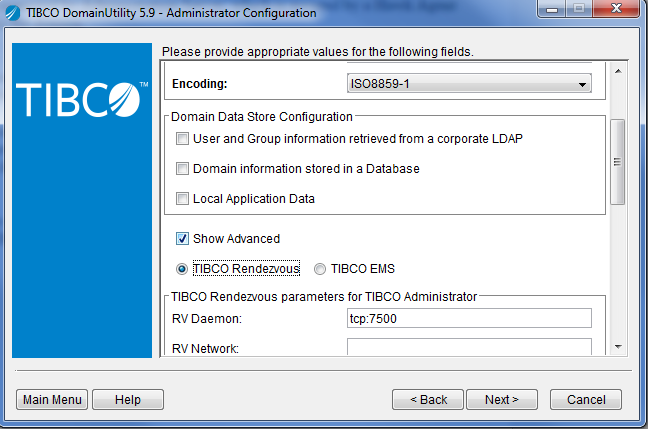
Task: Click the Next button
Action: (x=502, y=400)
